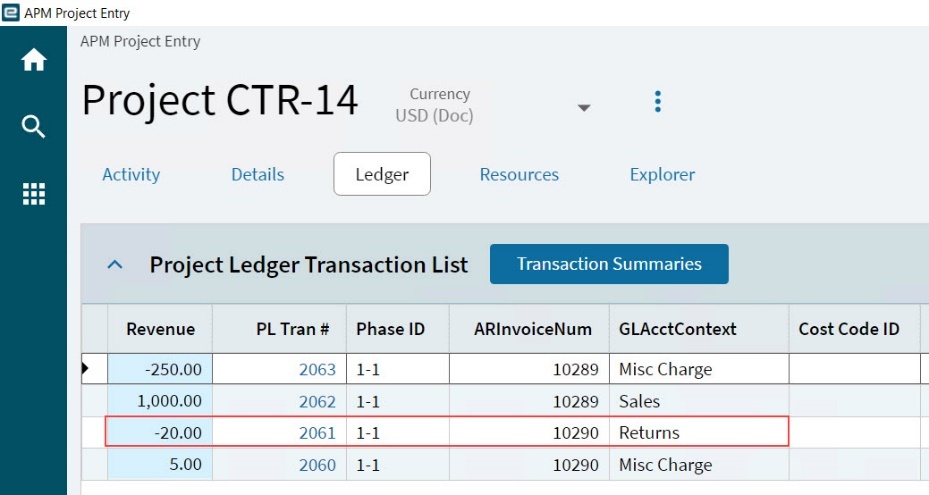The height and width of the screenshot is (495, 929).
Task: Click Phase ID 1-1 in Returns row
Action: coord(398,433)
